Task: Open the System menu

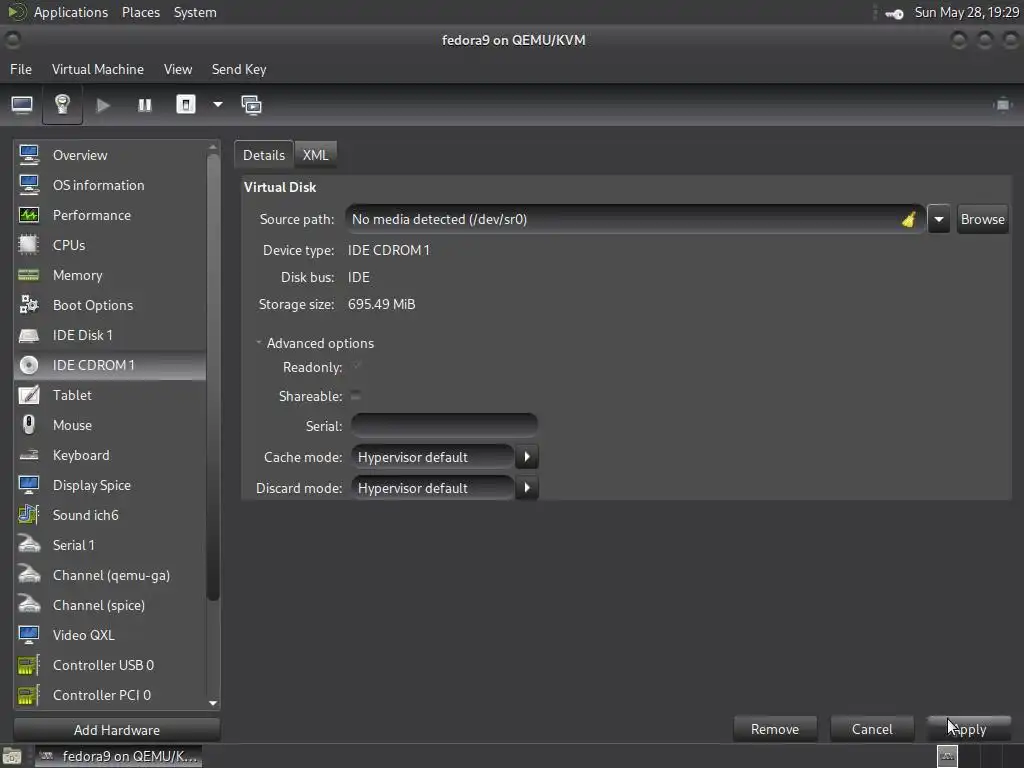Action: coord(195,12)
